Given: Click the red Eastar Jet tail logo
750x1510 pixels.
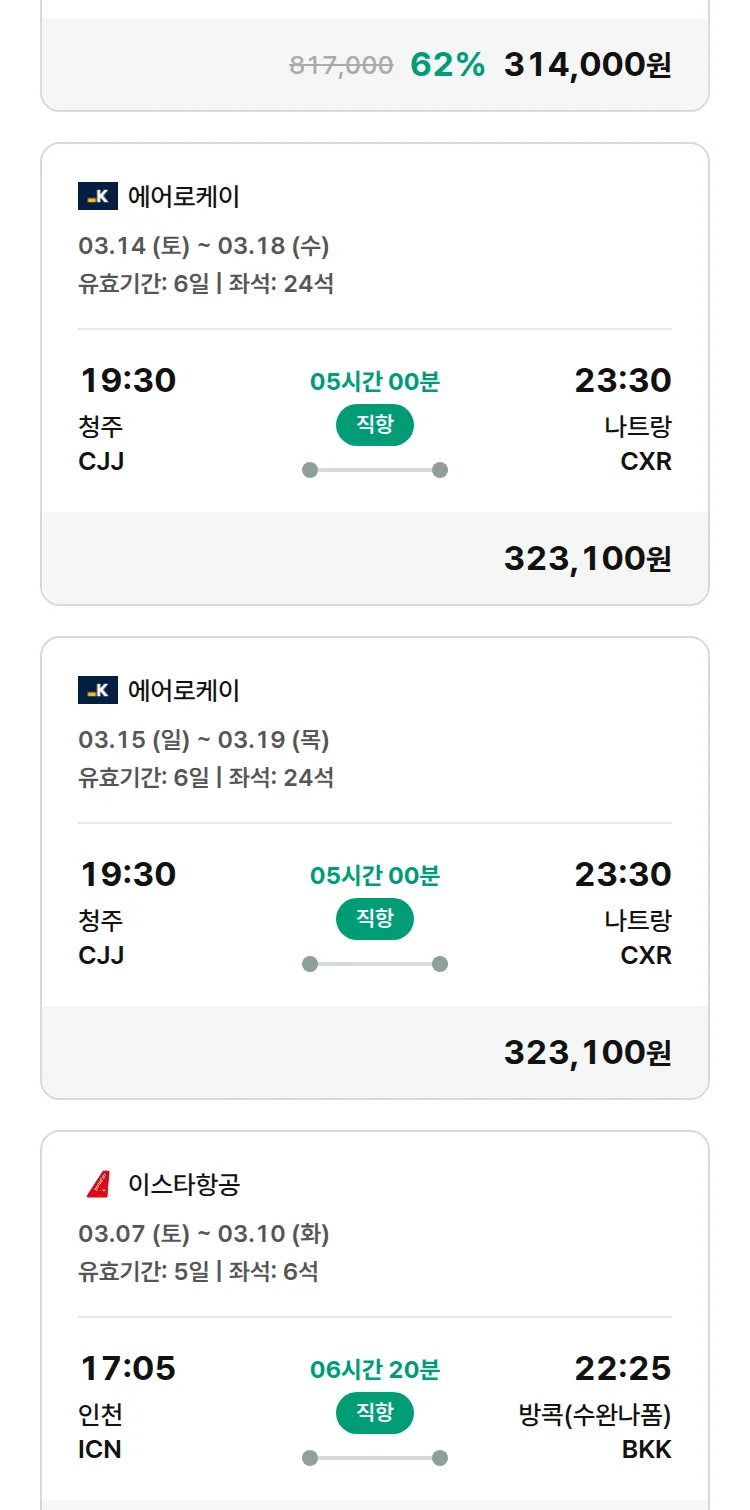Looking at the screenshot, I should (98, 1185).
